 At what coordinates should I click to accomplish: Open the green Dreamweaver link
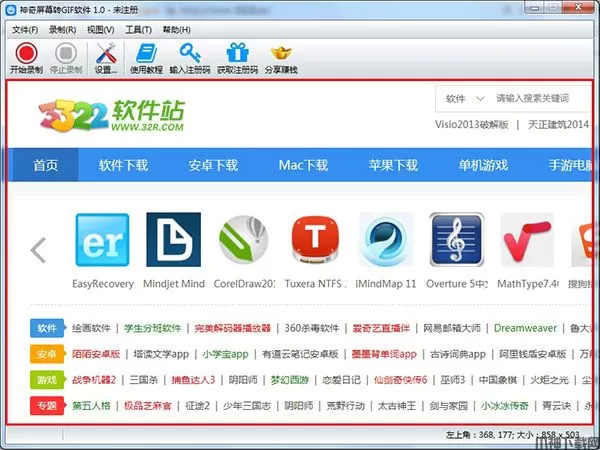(x=525, y=328)
